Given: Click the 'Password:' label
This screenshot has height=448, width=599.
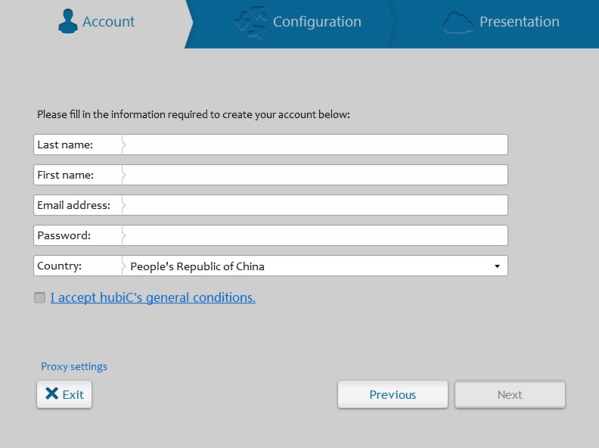Looking at the screenshot, I should tap(64, 235).
